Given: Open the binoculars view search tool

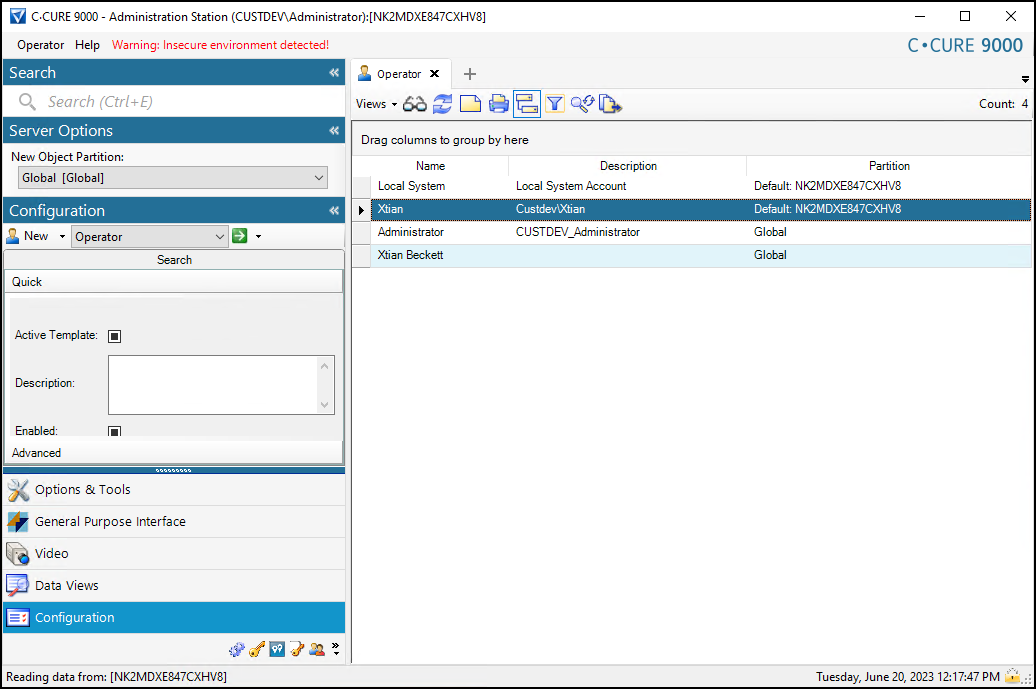Looking at the screenshot, I should click(x=414, y=103).
